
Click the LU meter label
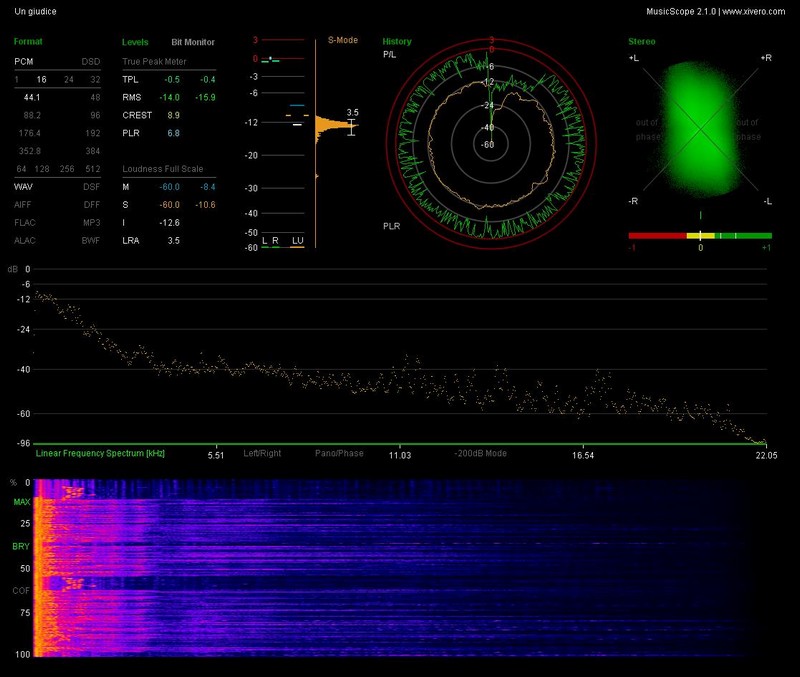[297, 241]
